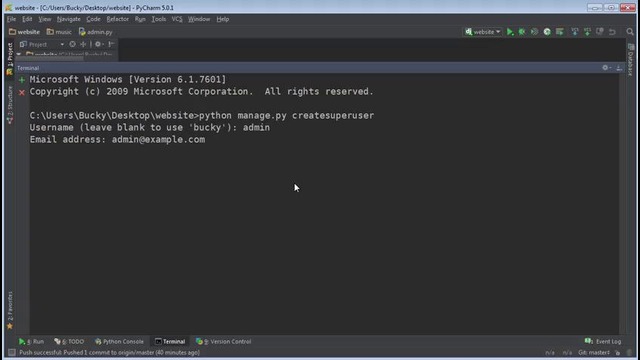Select the Terminal tool window tab

170,341
